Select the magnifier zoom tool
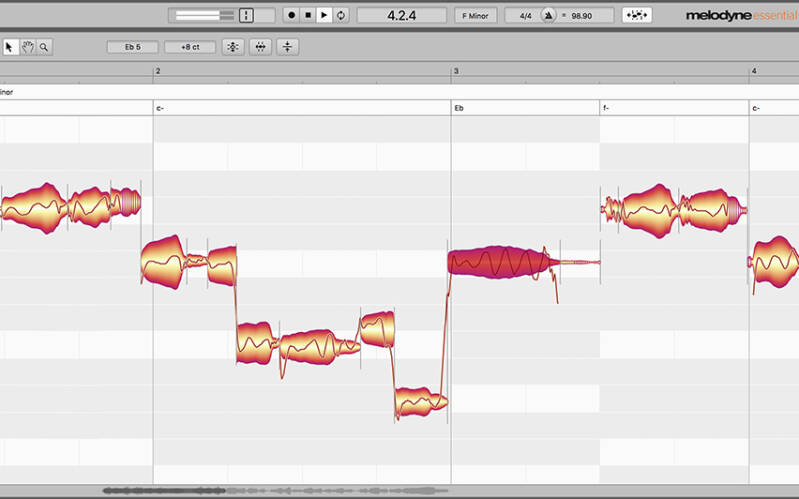Screen dimensions: 799x499 coord(44,47)
